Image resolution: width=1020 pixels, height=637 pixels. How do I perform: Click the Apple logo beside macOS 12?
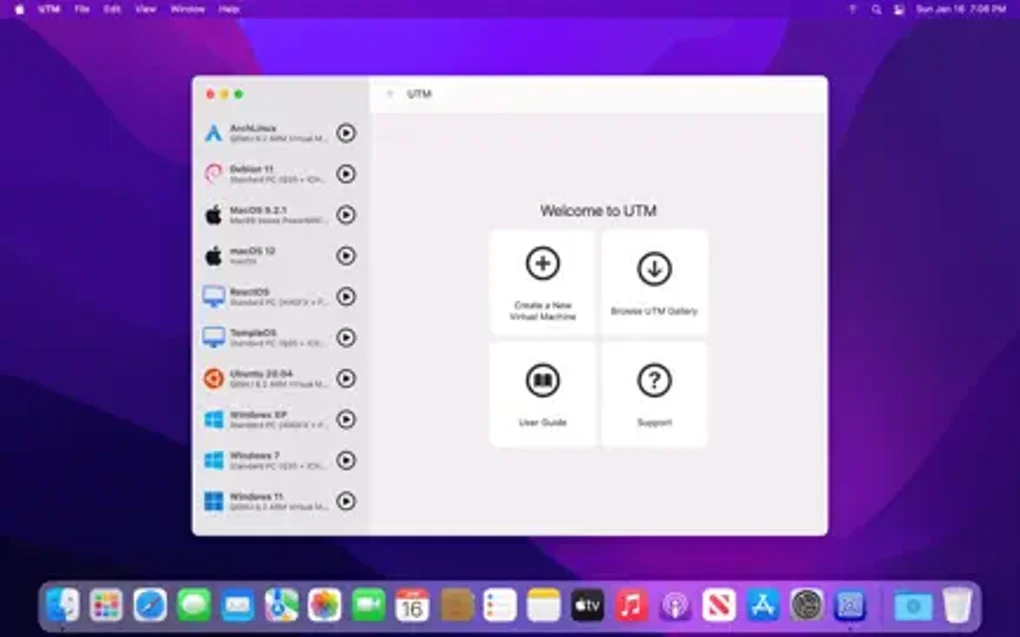[x=213, y=256]
